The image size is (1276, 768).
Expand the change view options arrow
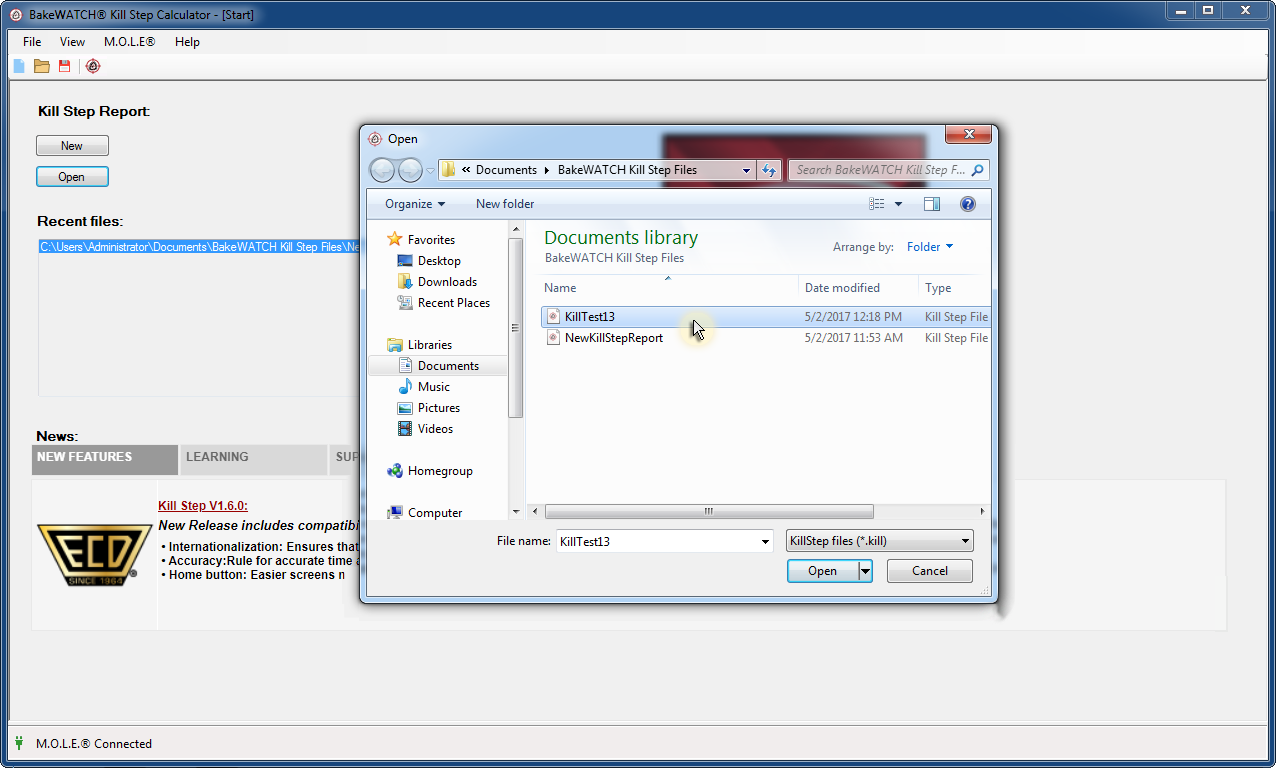tap(898, 204)
